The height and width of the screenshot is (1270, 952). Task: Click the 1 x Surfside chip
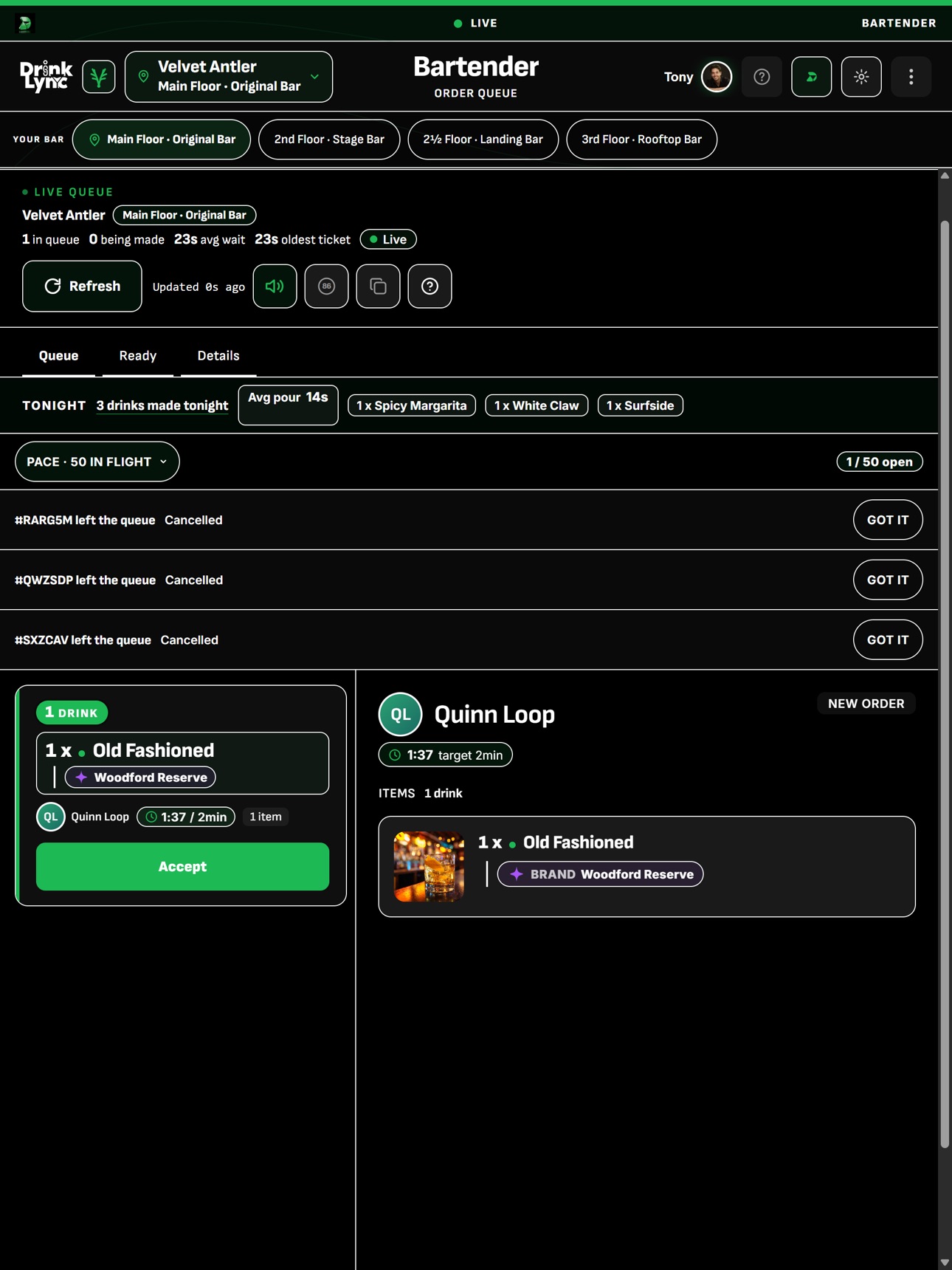coord(641,405)
